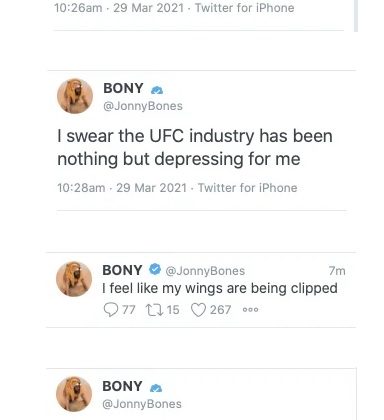Image resolution: width=384 pixels, height=420 pixels.
Task: Open profile picture on UFC industry tweet
Action: 75,96
